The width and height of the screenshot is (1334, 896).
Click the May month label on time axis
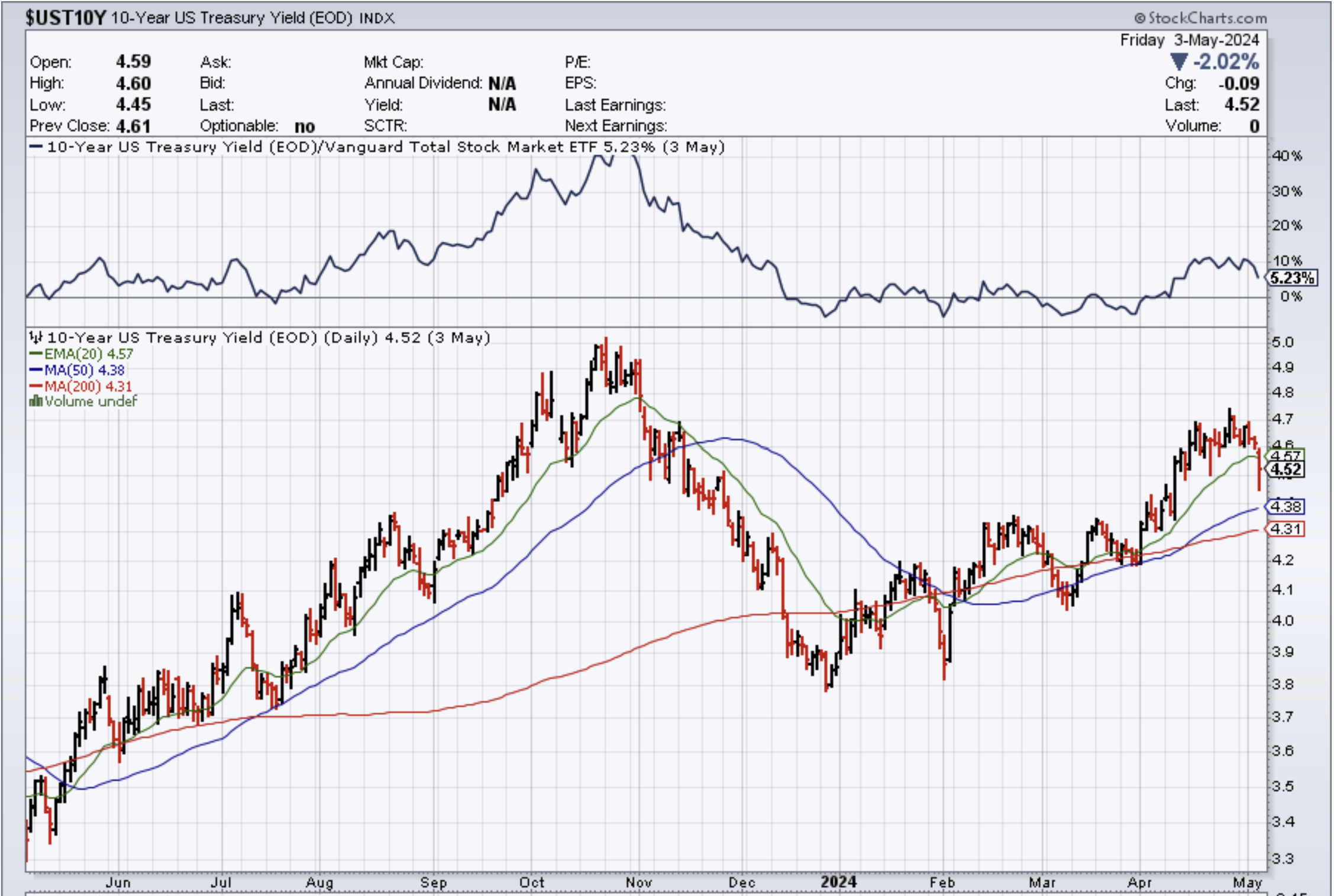[x=1247, y=882]
